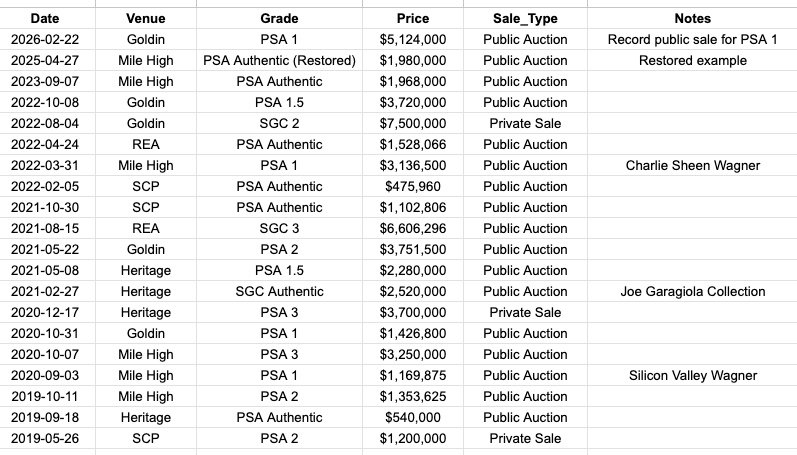This screenshot has width=797, height=455.
Task: Select the $5,124,000 price cell
Action: 413,40
